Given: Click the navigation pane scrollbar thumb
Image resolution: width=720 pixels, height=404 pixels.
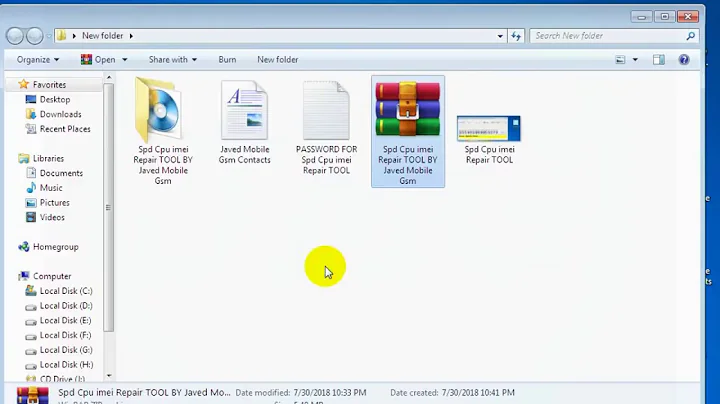Looking at the screenshot, I should (109, 208).
